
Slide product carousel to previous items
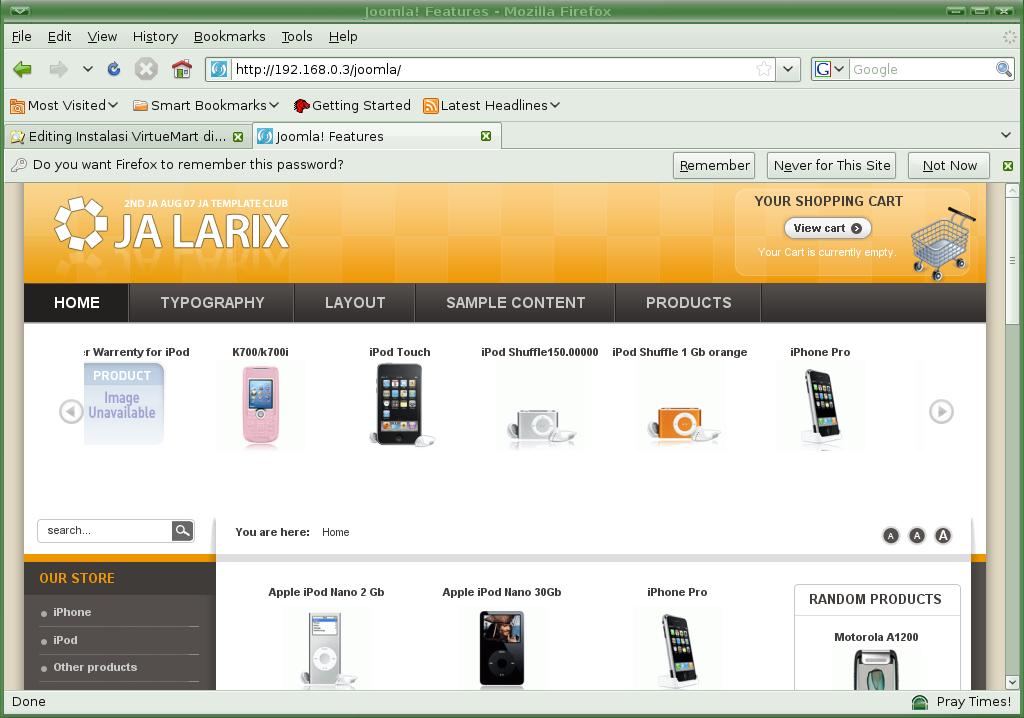71,412
